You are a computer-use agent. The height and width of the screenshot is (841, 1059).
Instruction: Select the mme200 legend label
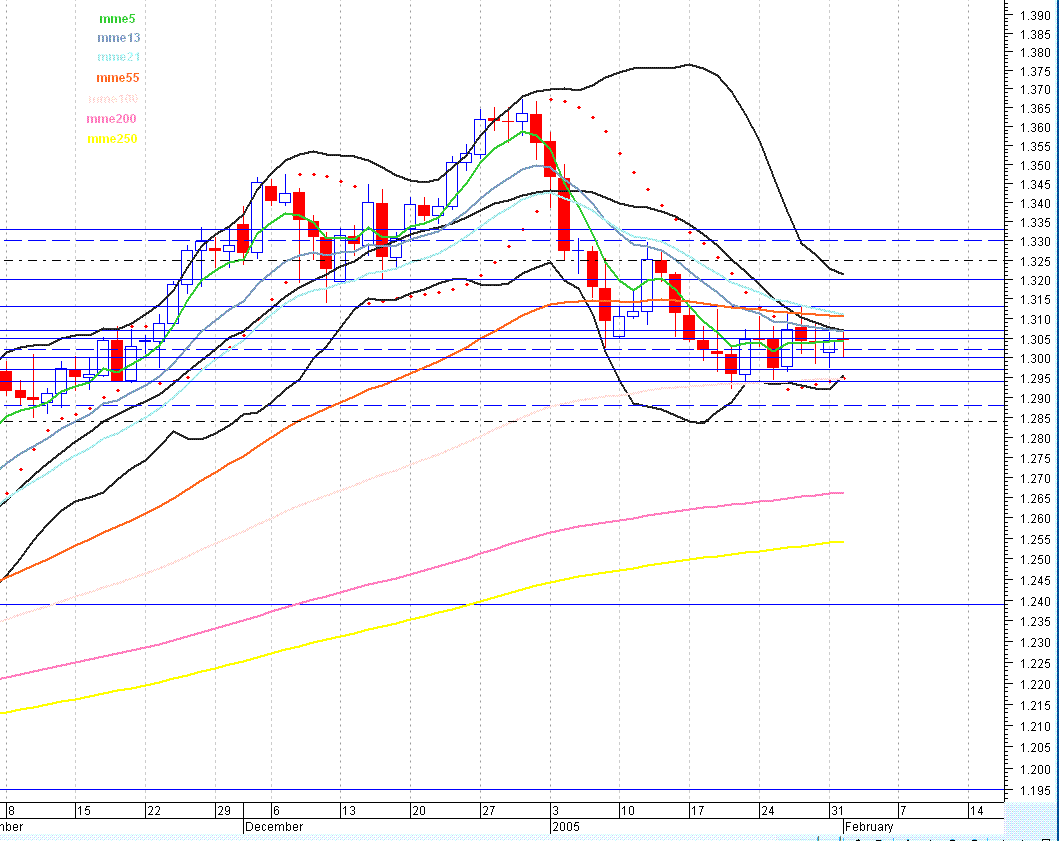click(x=111, y=119)
